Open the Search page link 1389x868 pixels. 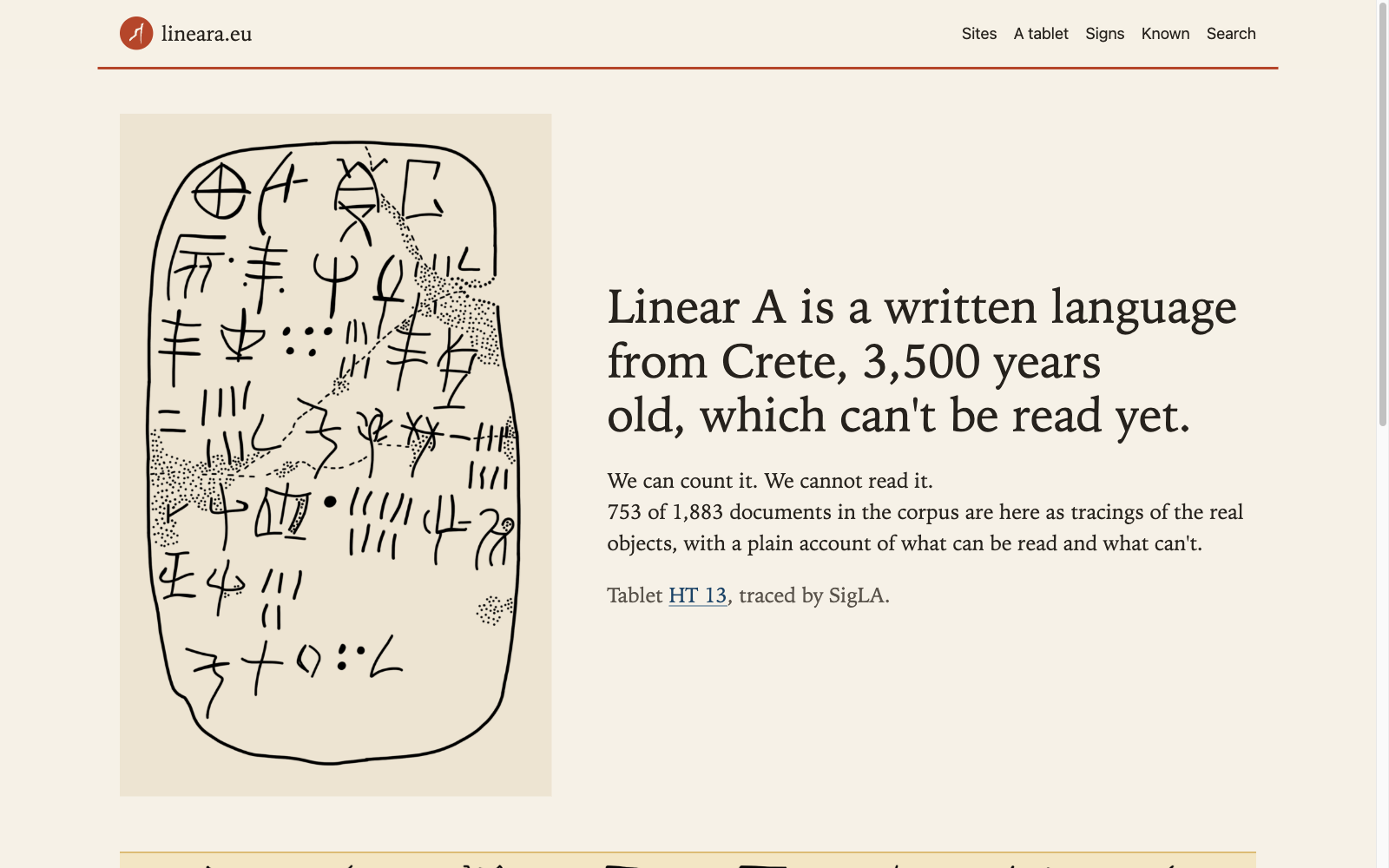pyautogui.click(x=1231, y=34)
